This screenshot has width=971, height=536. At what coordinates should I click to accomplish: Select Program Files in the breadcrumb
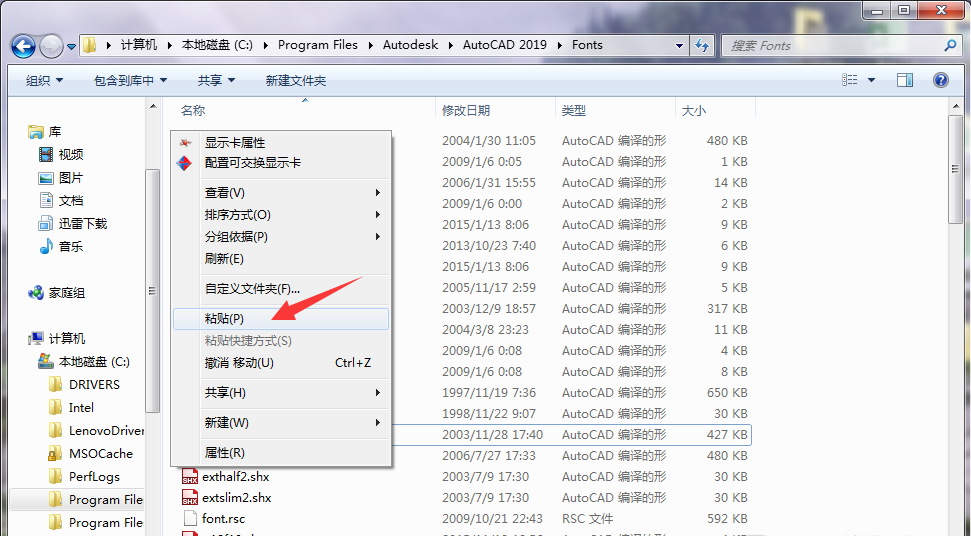coord(318,45)
